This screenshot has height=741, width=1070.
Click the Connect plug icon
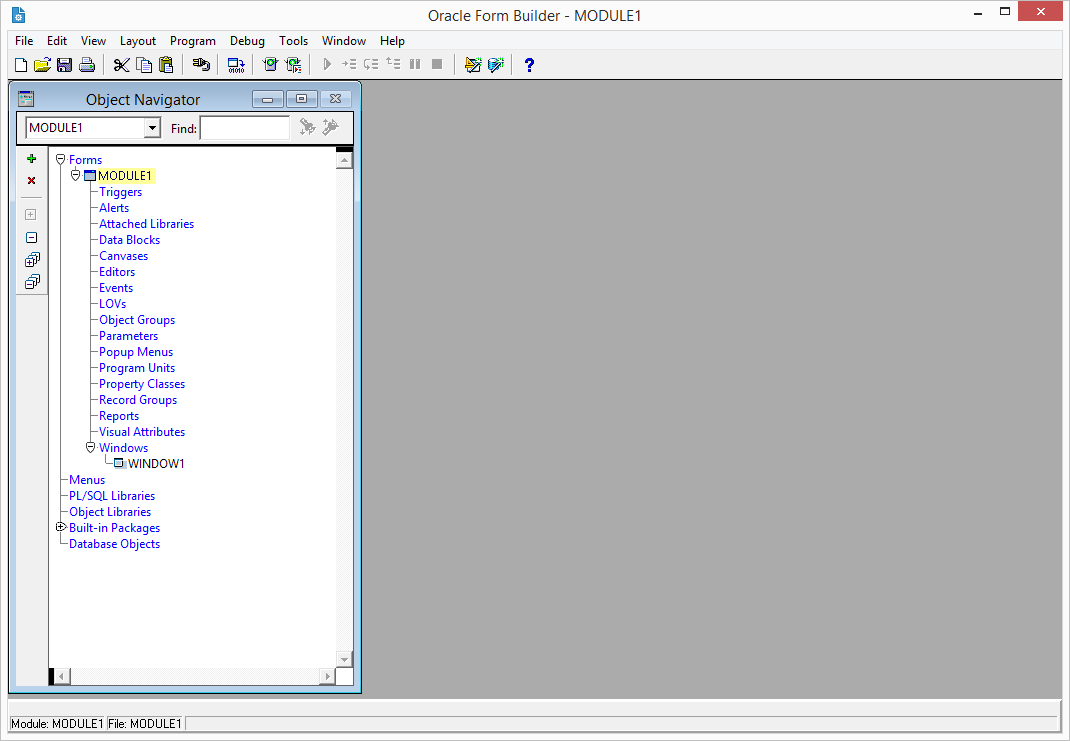pos(201,65)
